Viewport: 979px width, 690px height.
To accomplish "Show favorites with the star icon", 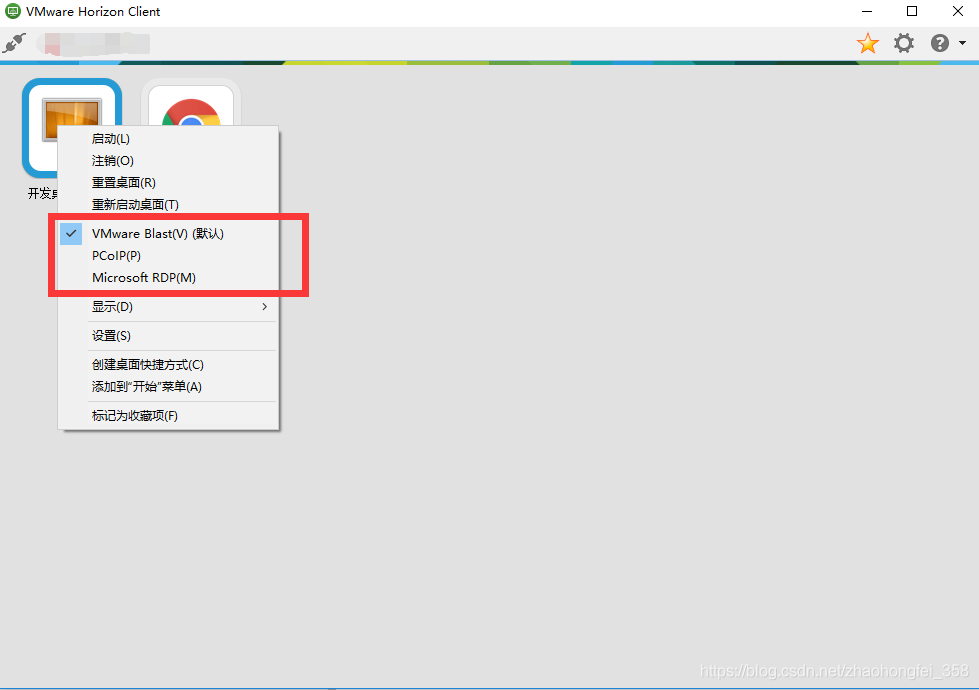I will pos(867,43).
